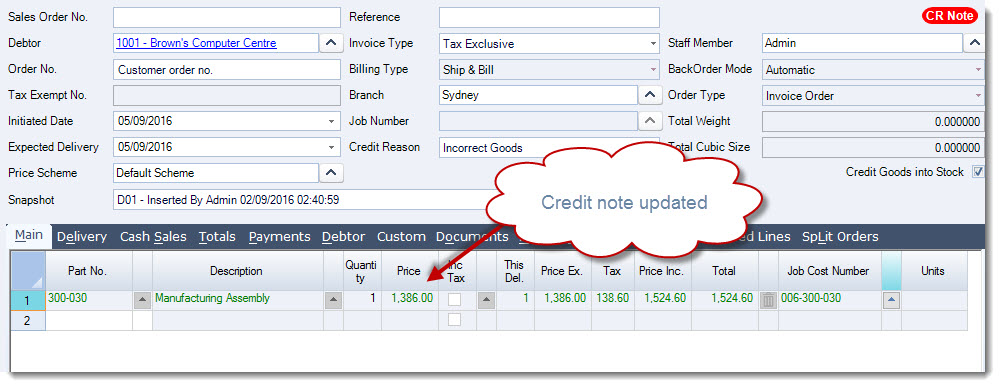Switch to the Main tab
Image resolution: width=1000 pixels, height=387 pixels.
pos(29,235)
